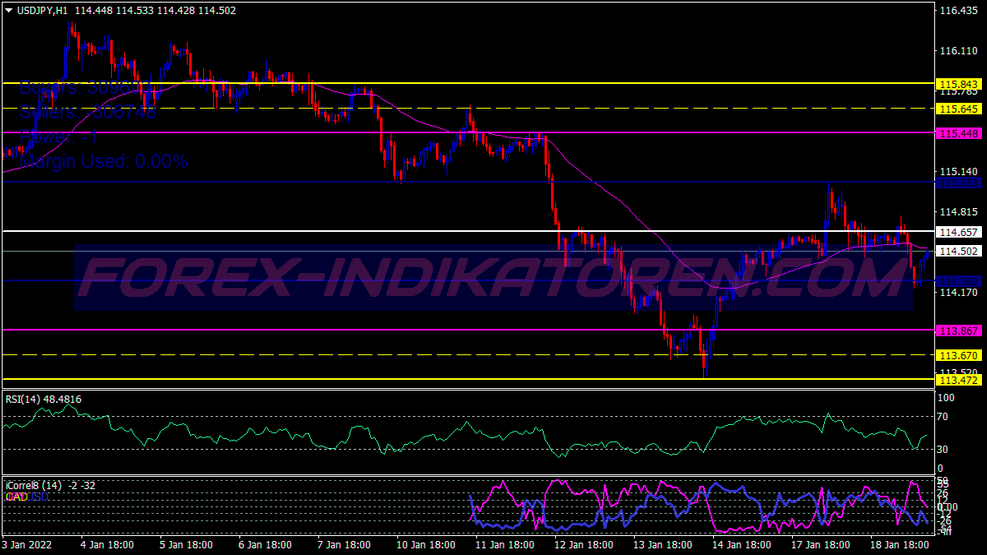The height and width of the screenshot is (555, 987).
Task: Click the 115.448 magenta price label
Action: 959,133
